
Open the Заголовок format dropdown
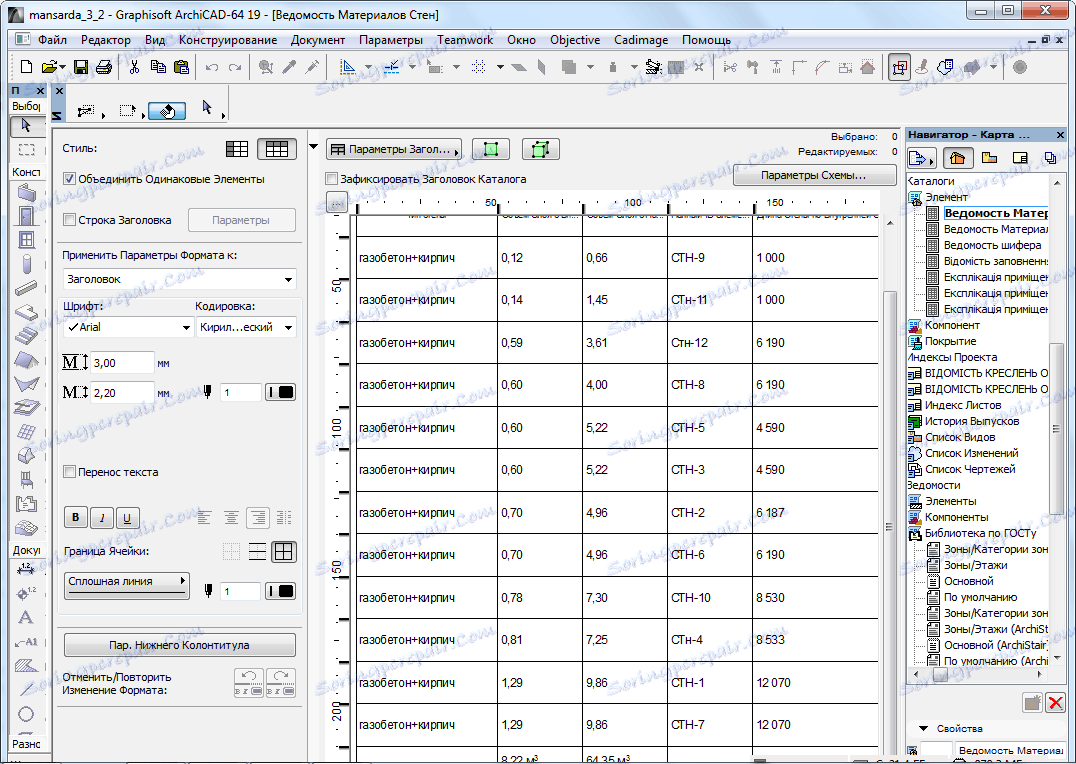tap(180, 280)
